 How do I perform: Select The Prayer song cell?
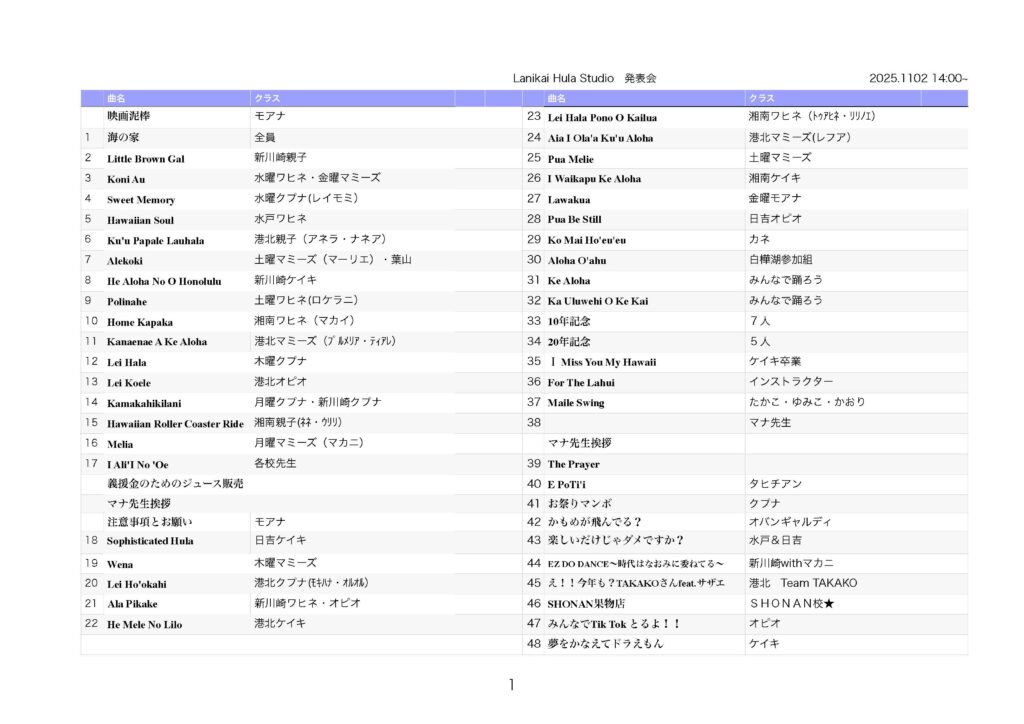coord(573,465)
